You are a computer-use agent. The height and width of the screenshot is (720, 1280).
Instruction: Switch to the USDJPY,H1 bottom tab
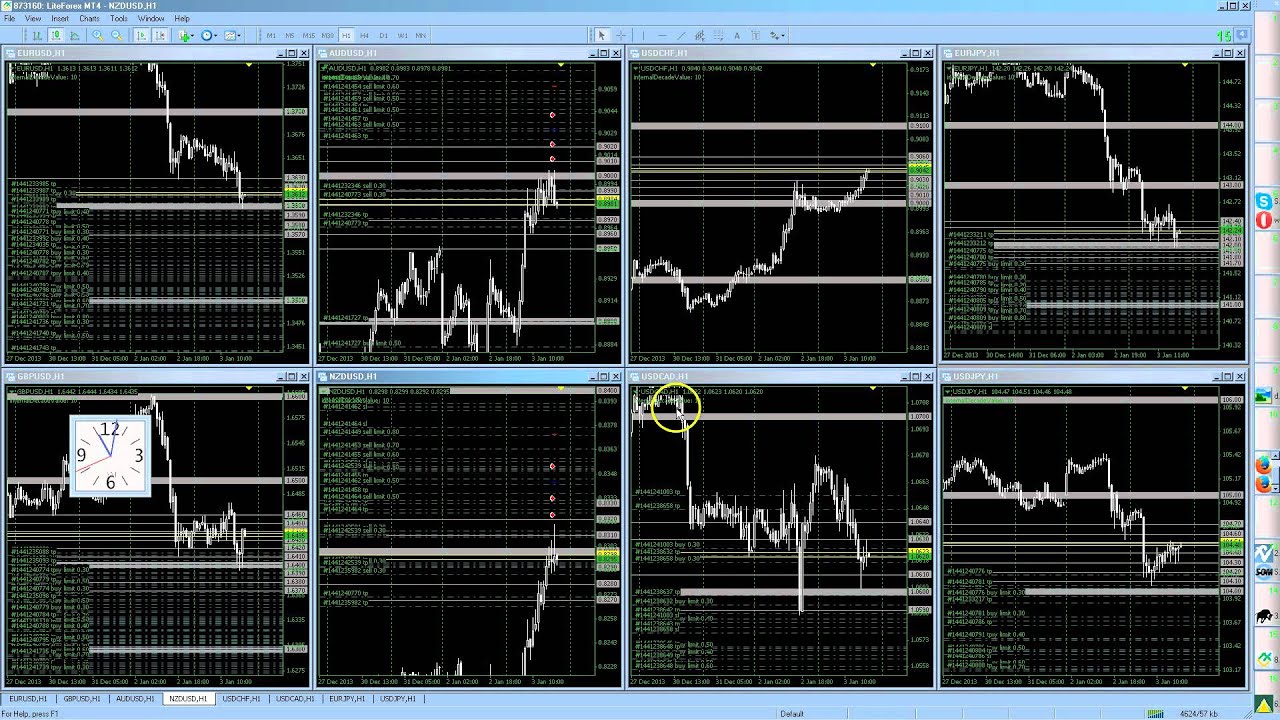tap(398, 699)
